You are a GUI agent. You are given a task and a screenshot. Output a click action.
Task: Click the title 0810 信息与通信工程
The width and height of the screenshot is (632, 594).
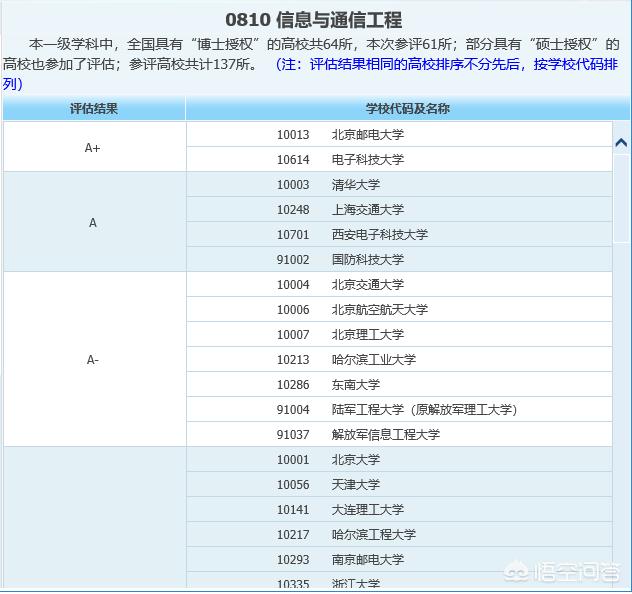[x=313, y=20]
